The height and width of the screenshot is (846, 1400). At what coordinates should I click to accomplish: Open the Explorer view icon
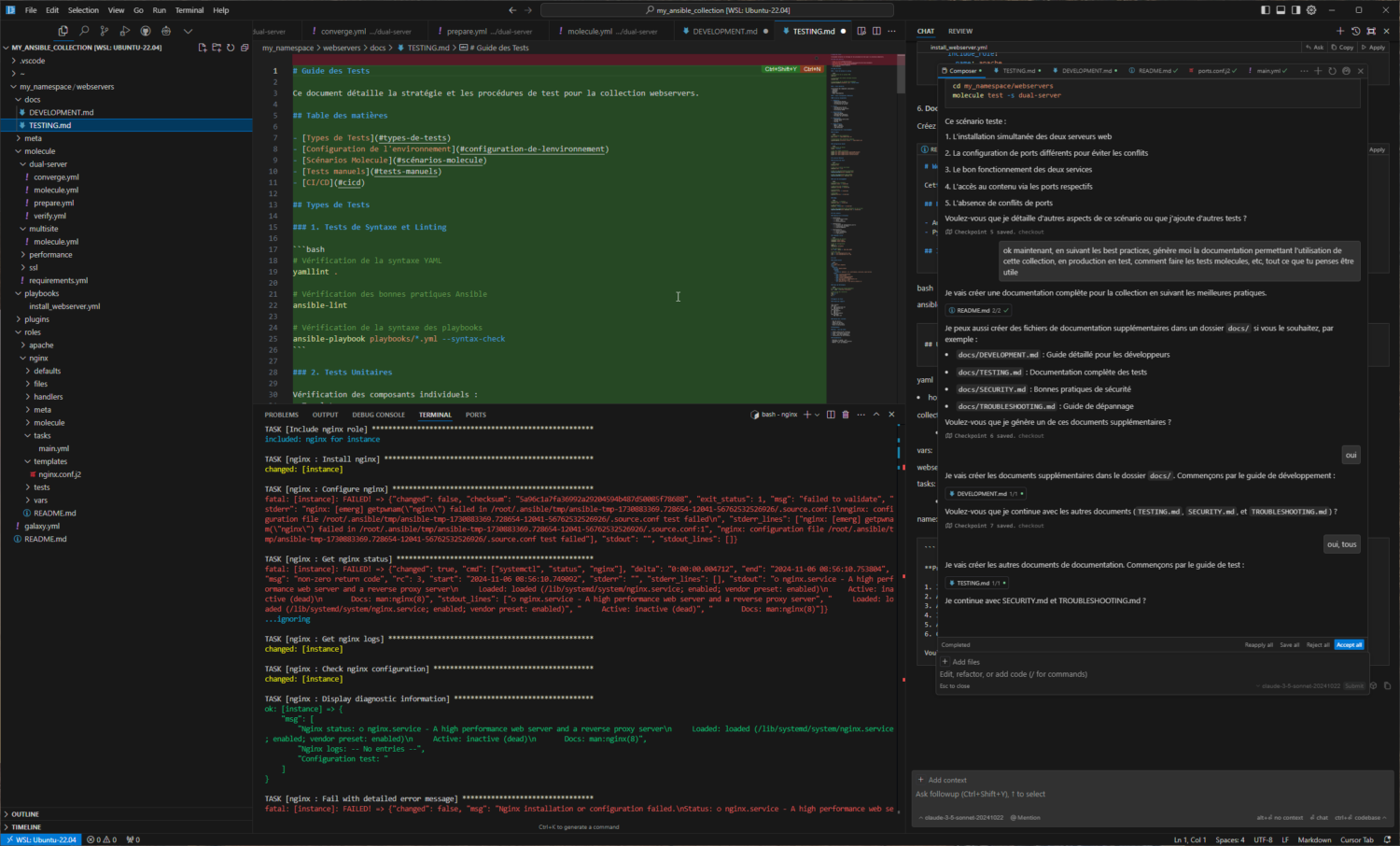[63, 31]
